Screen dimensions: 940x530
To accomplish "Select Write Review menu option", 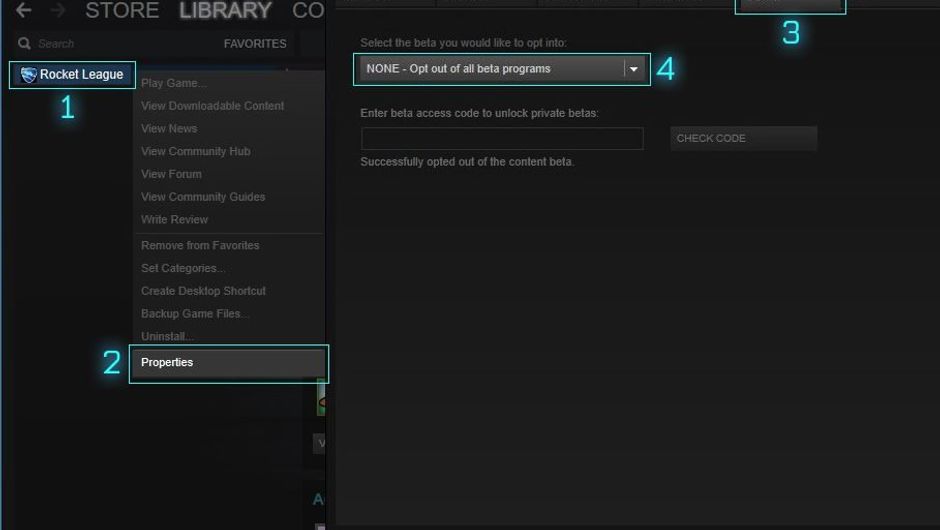I will [174, 220].
